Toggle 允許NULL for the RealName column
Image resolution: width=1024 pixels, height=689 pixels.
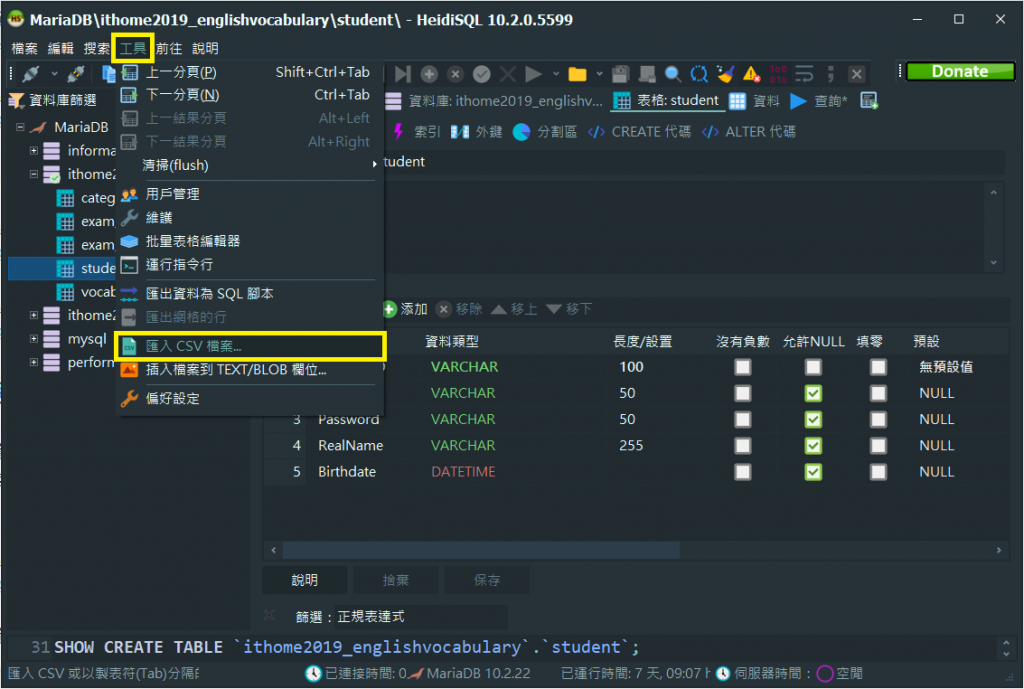coord(813,445)
